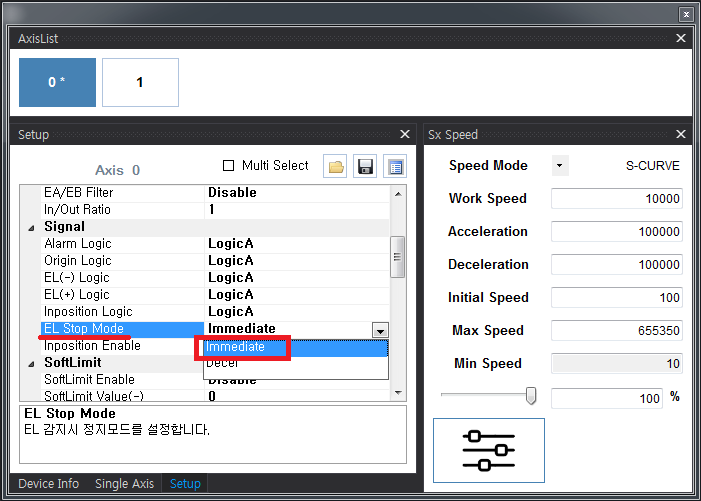This screenshot has width=701, height=501.
Task: Switch to the Single Axis tab
Action: [x=124, y=484]
